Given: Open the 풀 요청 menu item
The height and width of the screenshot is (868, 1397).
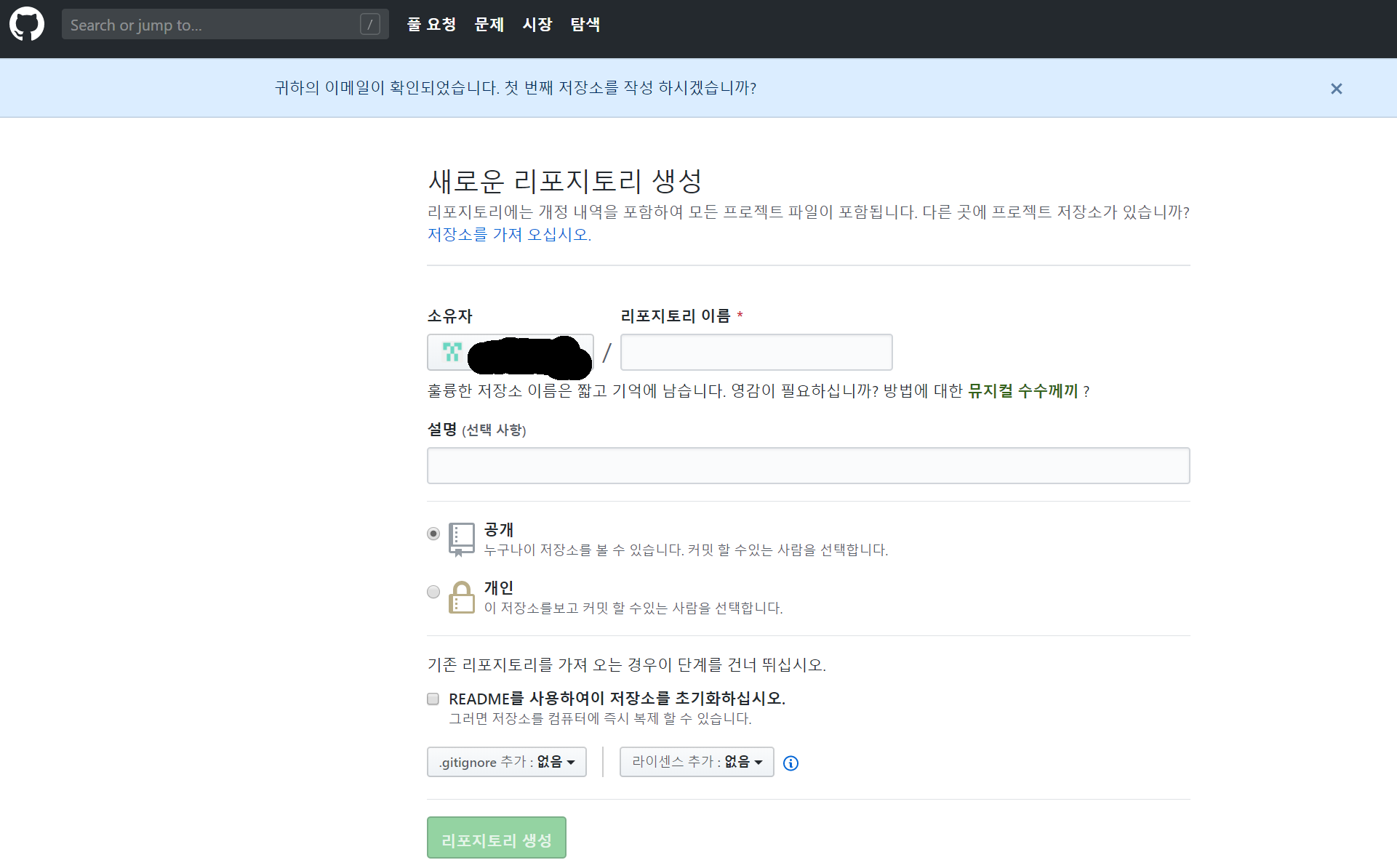Looking at the screenshot, I should pyautogui.click(x=431, y=25).
